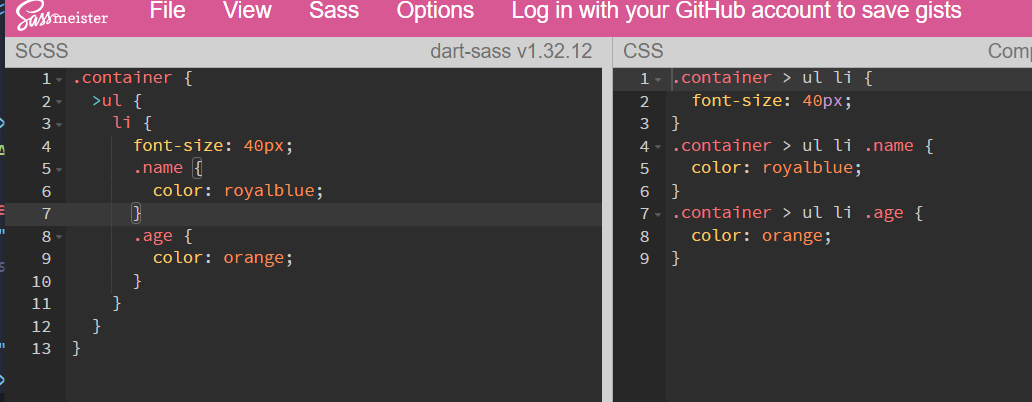Open the File menu
The width and height of the screenshot is (1032, 402).
coord(167,11)
